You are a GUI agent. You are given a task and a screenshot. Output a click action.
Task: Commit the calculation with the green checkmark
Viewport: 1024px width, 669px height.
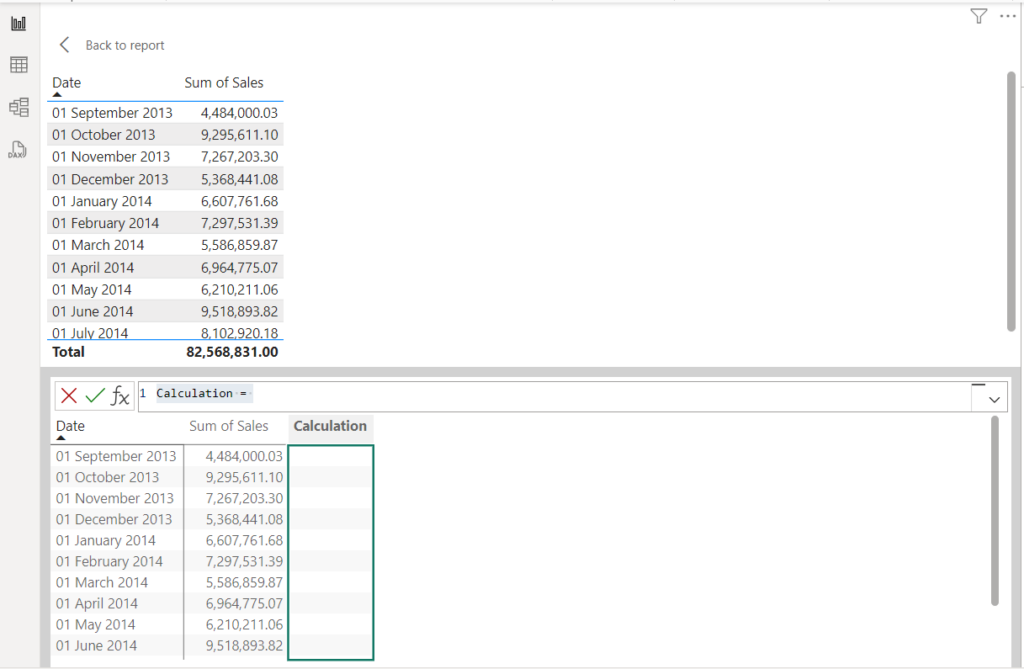(x=93, y=395)
